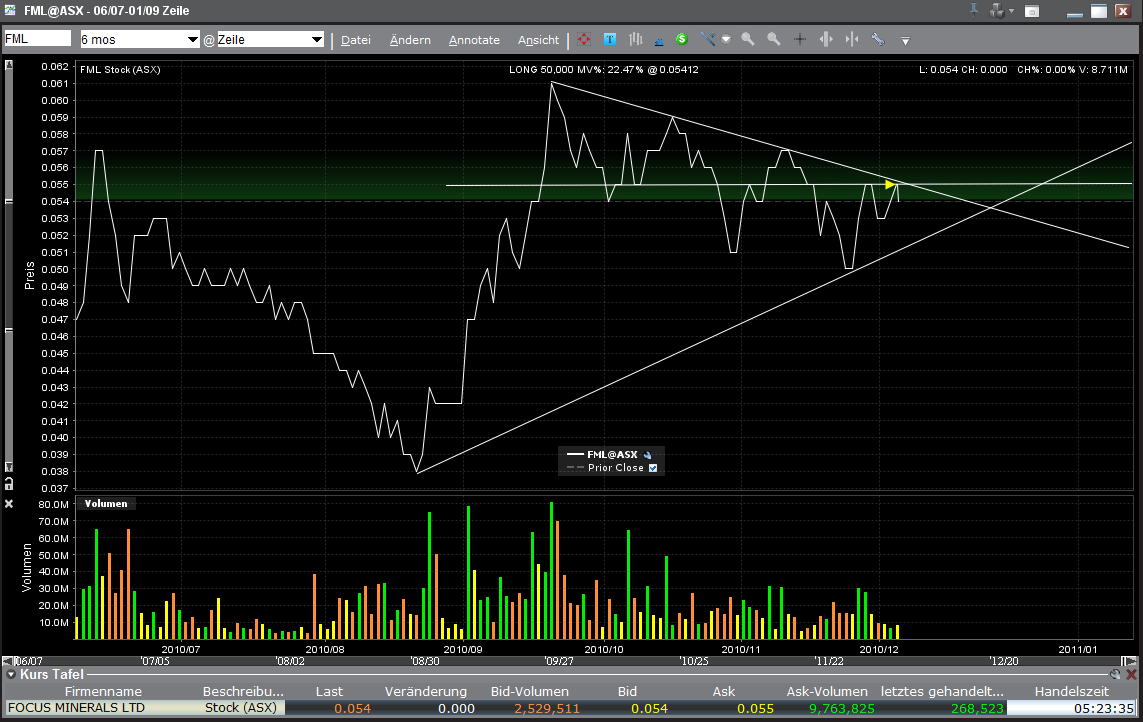Click the Kurs Tafel settings icon
1143x722 pixels.
pyautogui.click(x=1115, y=675)
